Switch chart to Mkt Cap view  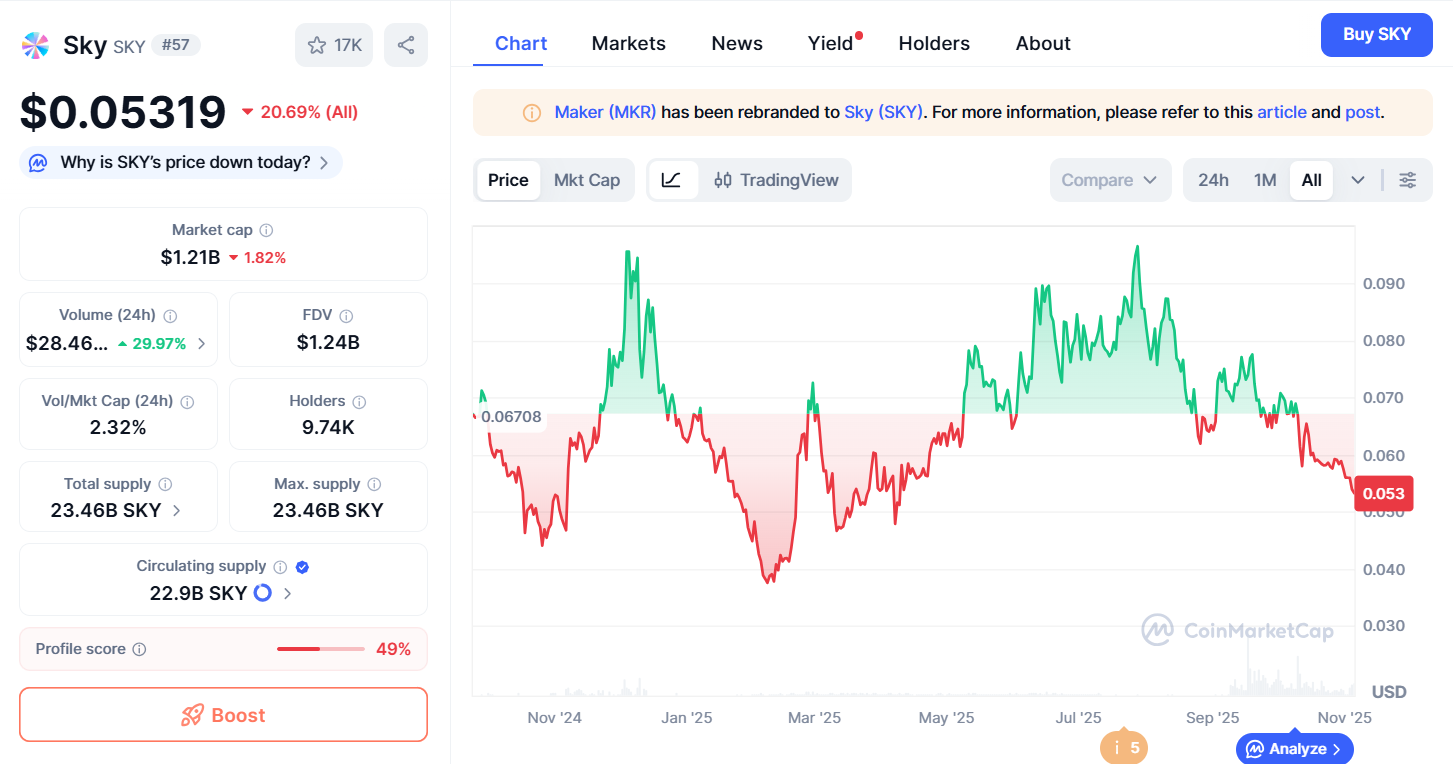[587, 180]
